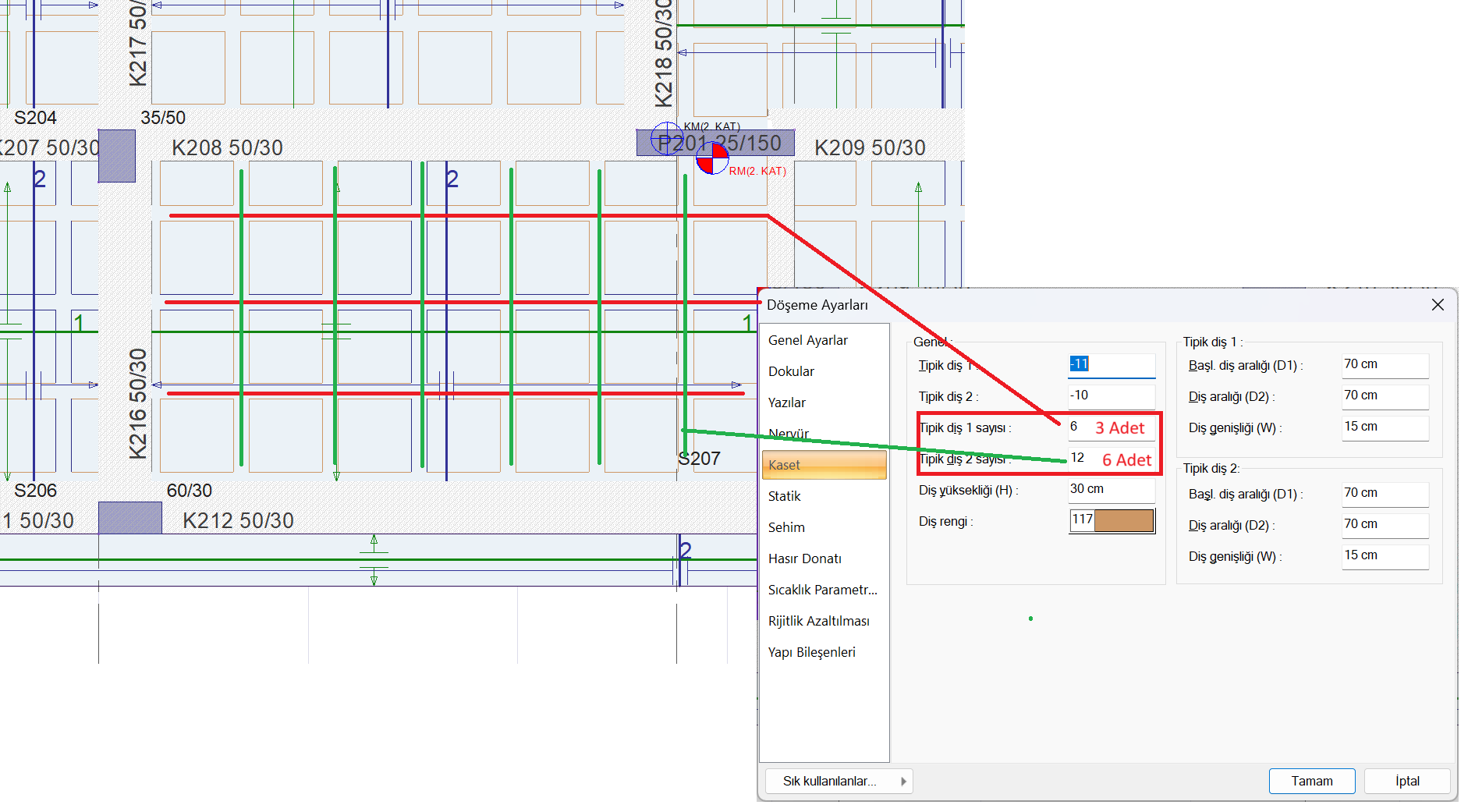
Task: Select Sıcaklık Parametreleri category
Action: (822, 590)
